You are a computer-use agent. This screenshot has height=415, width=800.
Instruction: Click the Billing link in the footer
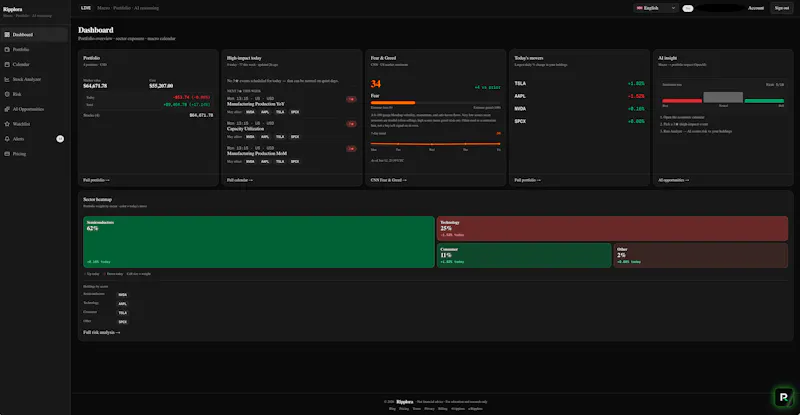tap(443, 408)
